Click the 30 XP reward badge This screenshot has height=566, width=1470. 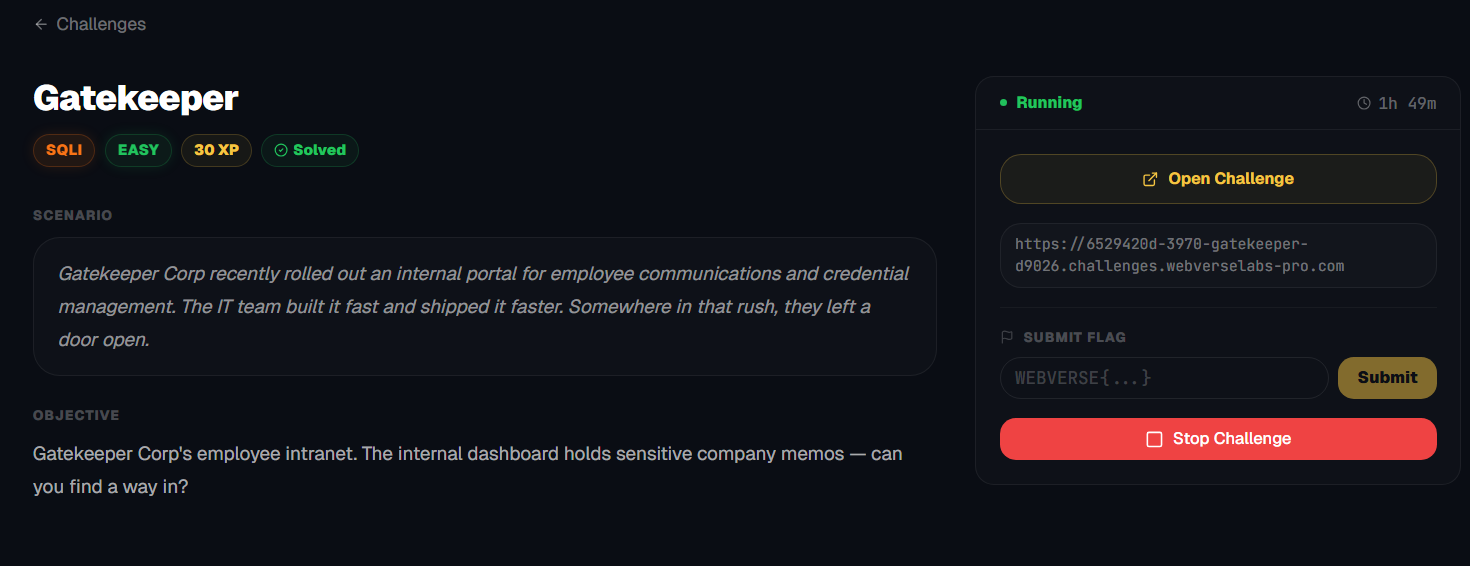[216, 150]
